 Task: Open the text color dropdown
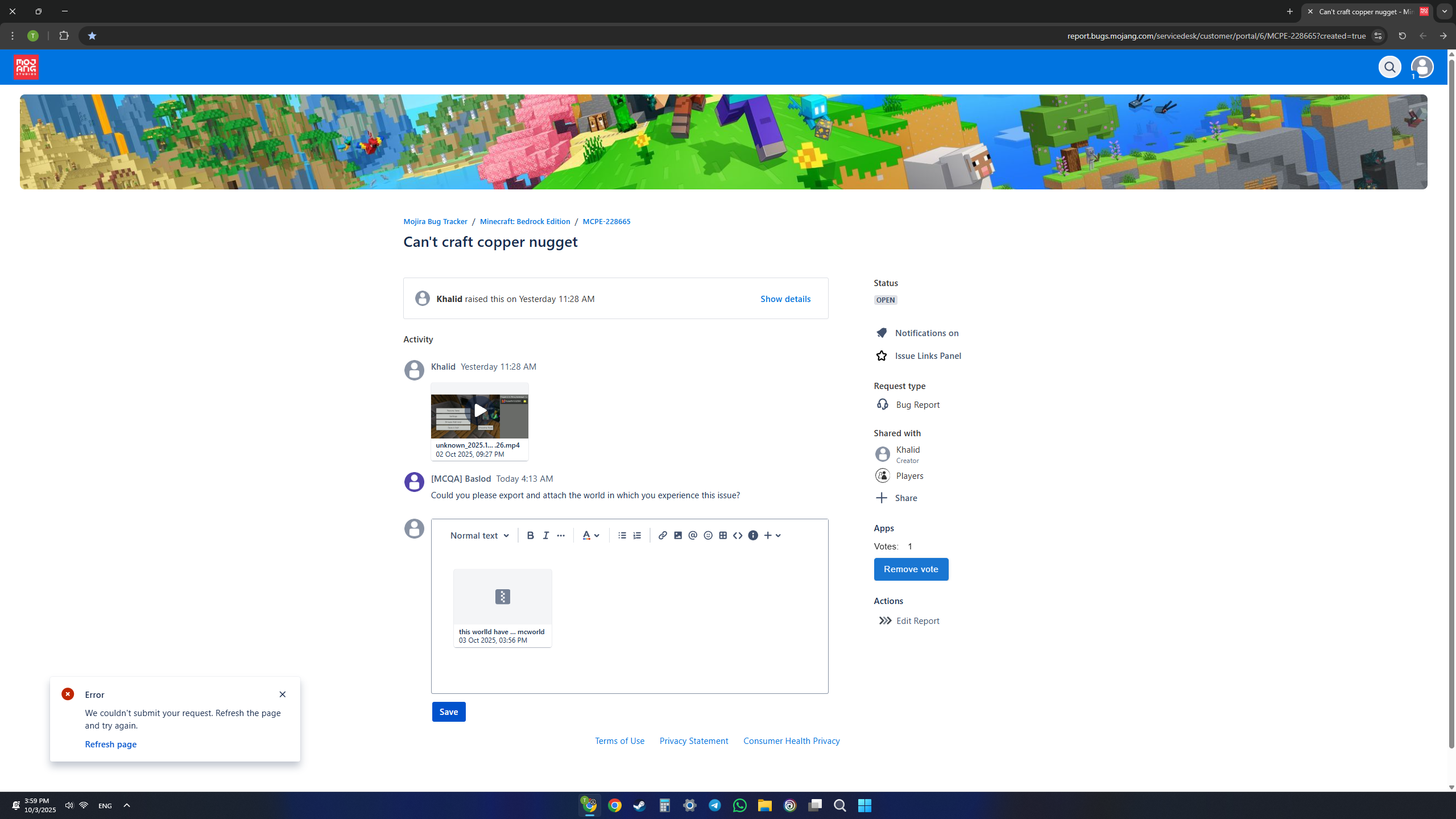(x=591, y=535)
